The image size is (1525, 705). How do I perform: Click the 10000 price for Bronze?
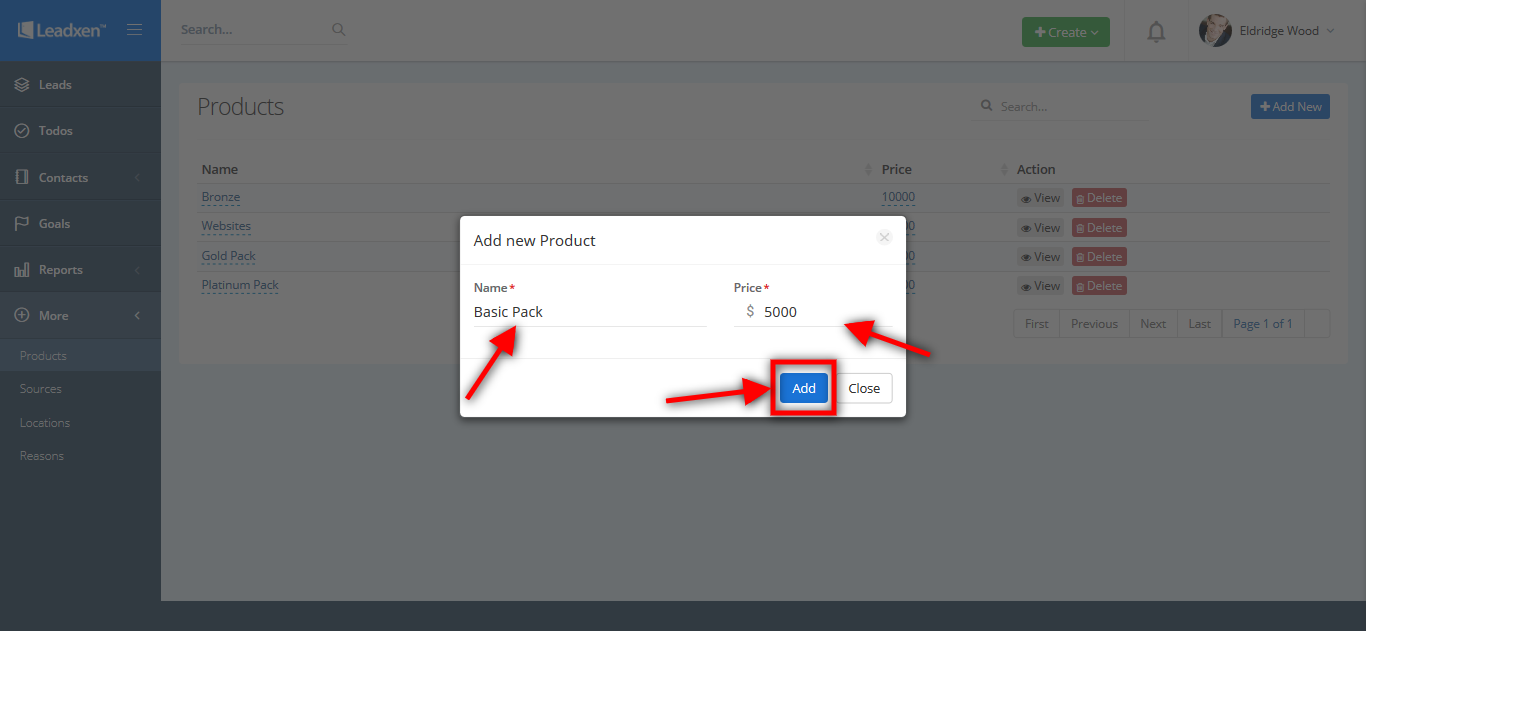click(x=898, y=197)
